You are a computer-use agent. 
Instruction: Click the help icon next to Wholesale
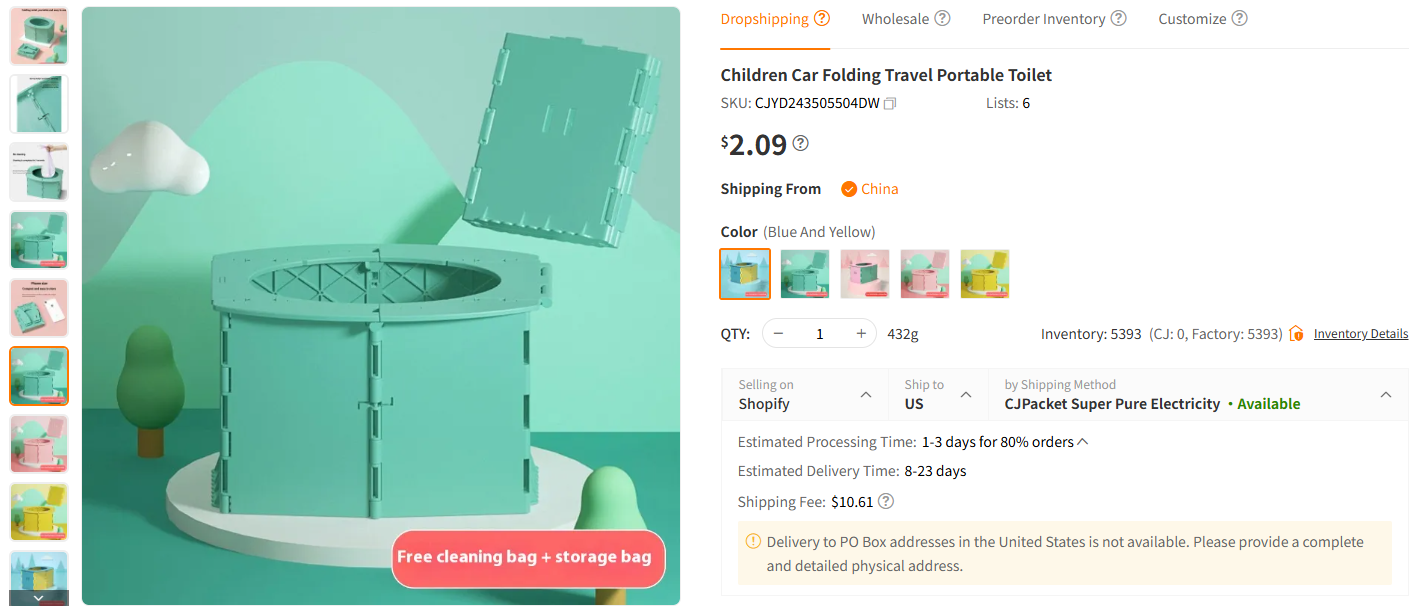pyautogui.click(x=941, y=17)
